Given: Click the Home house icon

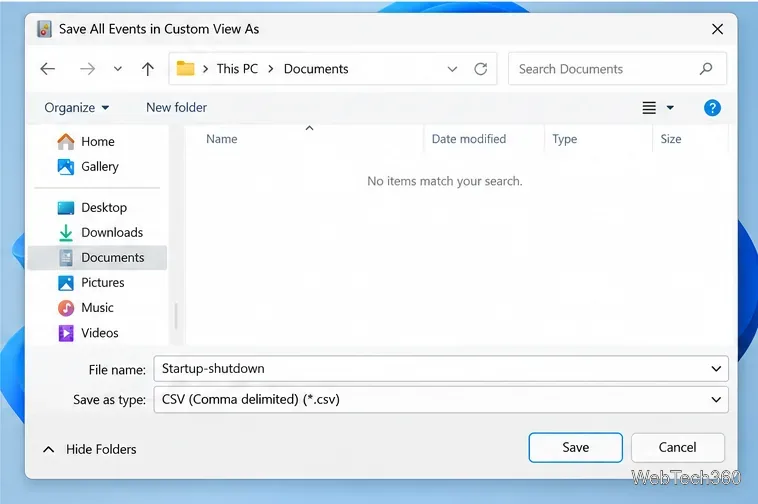Looking at the screenshot, I should click(66, 141).
